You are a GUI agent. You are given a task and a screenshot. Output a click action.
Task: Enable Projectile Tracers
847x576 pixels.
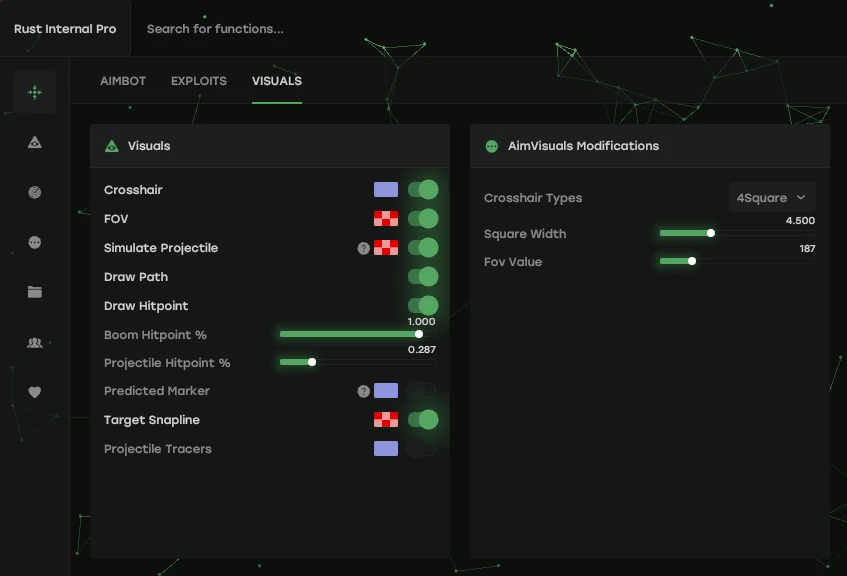tap(421, 448)
